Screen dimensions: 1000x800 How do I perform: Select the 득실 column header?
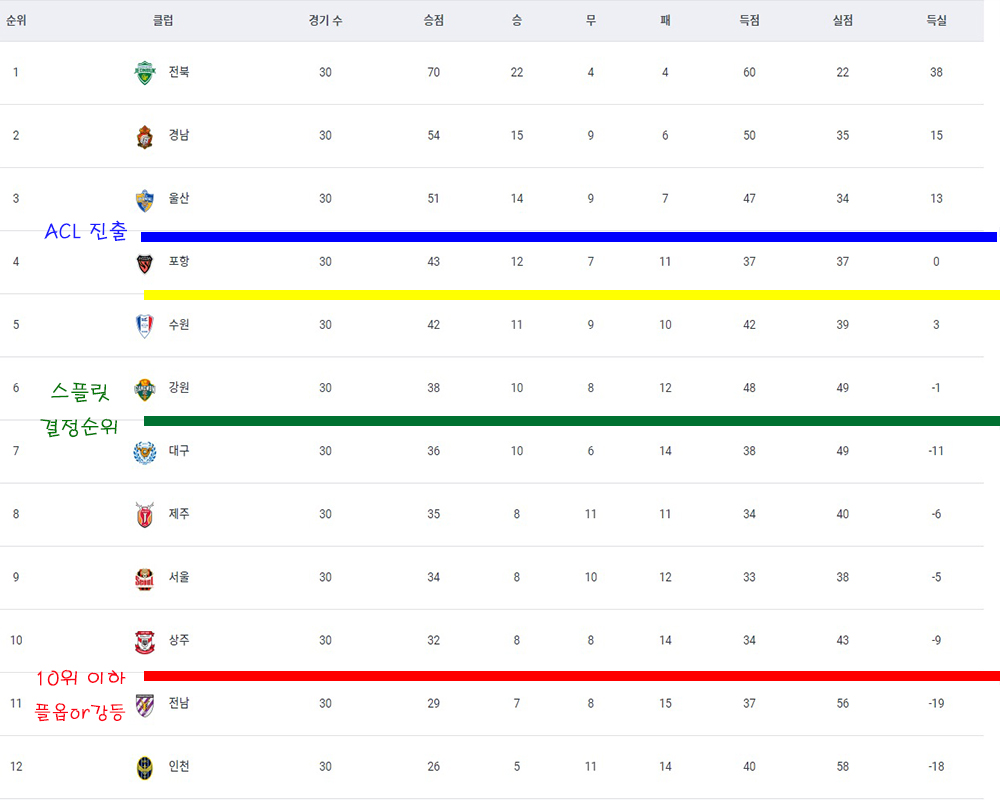[x=936, y=20]
